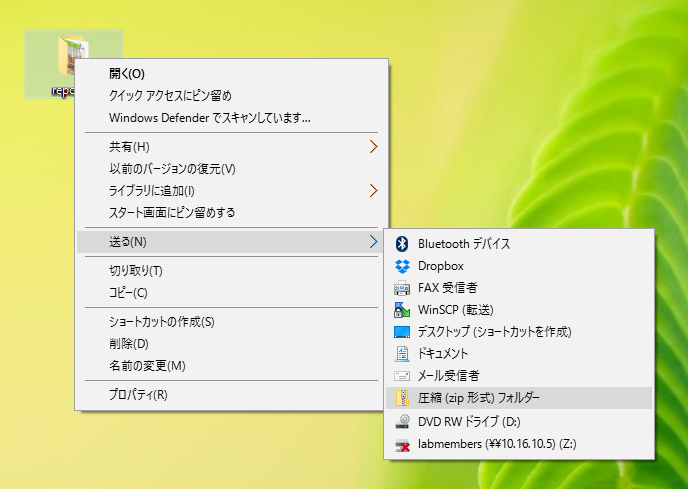The width and height of the screenshot is (688, 489).
Task: Choose プロパティ(R) in the context menu
Action: pyautogui.click(x=138, y=394)
